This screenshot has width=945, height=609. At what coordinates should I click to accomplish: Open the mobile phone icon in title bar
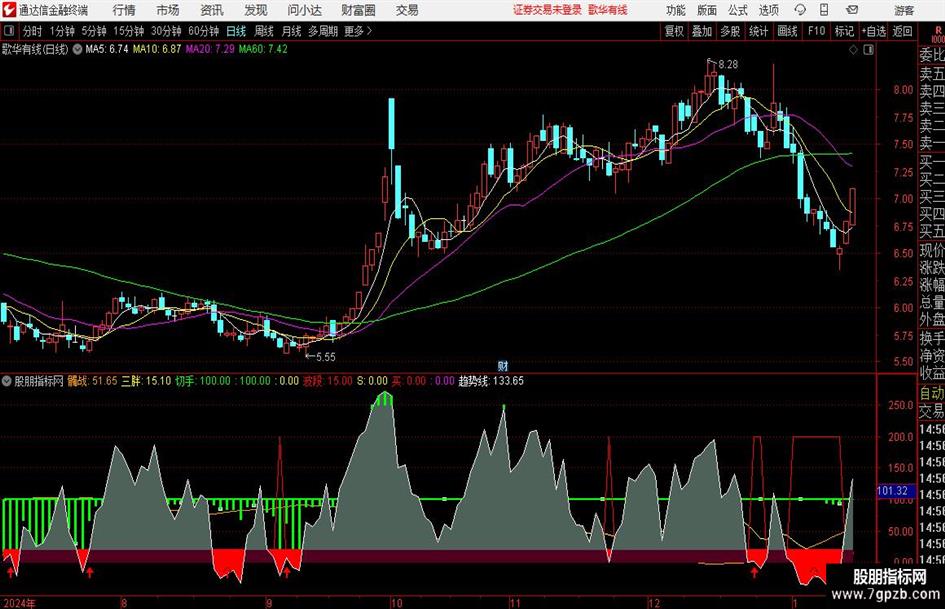(x=824, y=10)
